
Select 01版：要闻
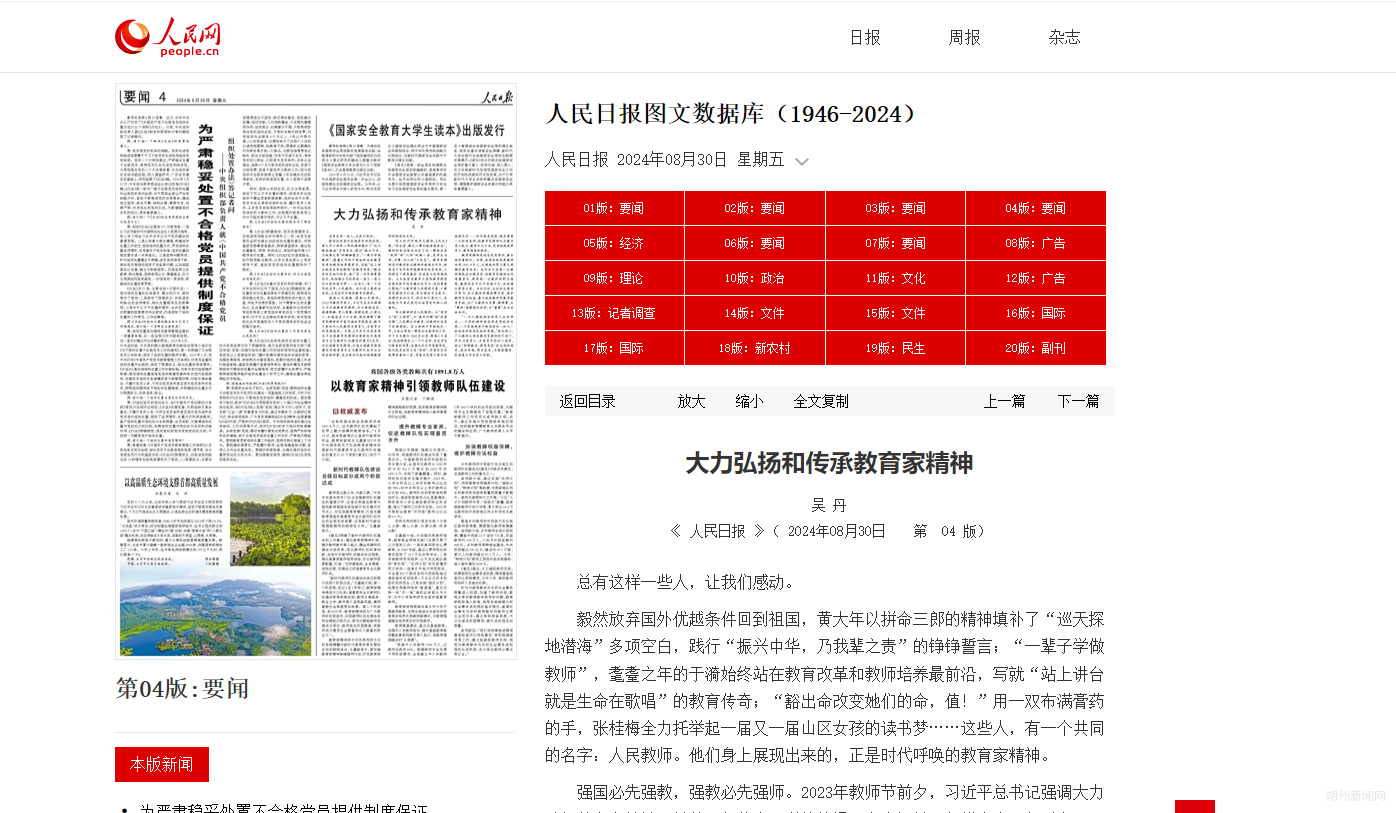pos(614,208)
